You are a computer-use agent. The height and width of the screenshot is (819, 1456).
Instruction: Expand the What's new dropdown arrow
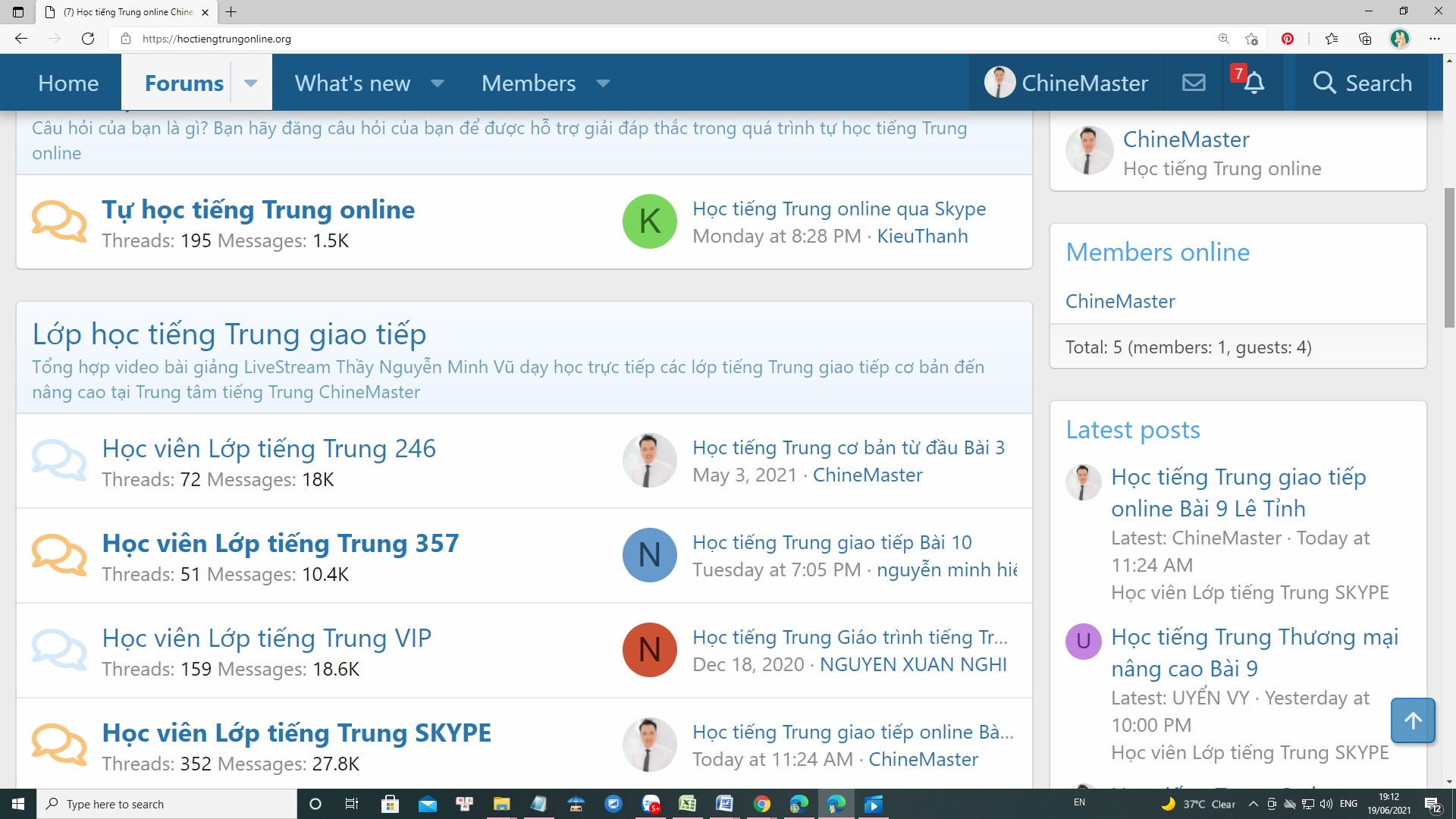pyautogui.click(x=438, y=83)
